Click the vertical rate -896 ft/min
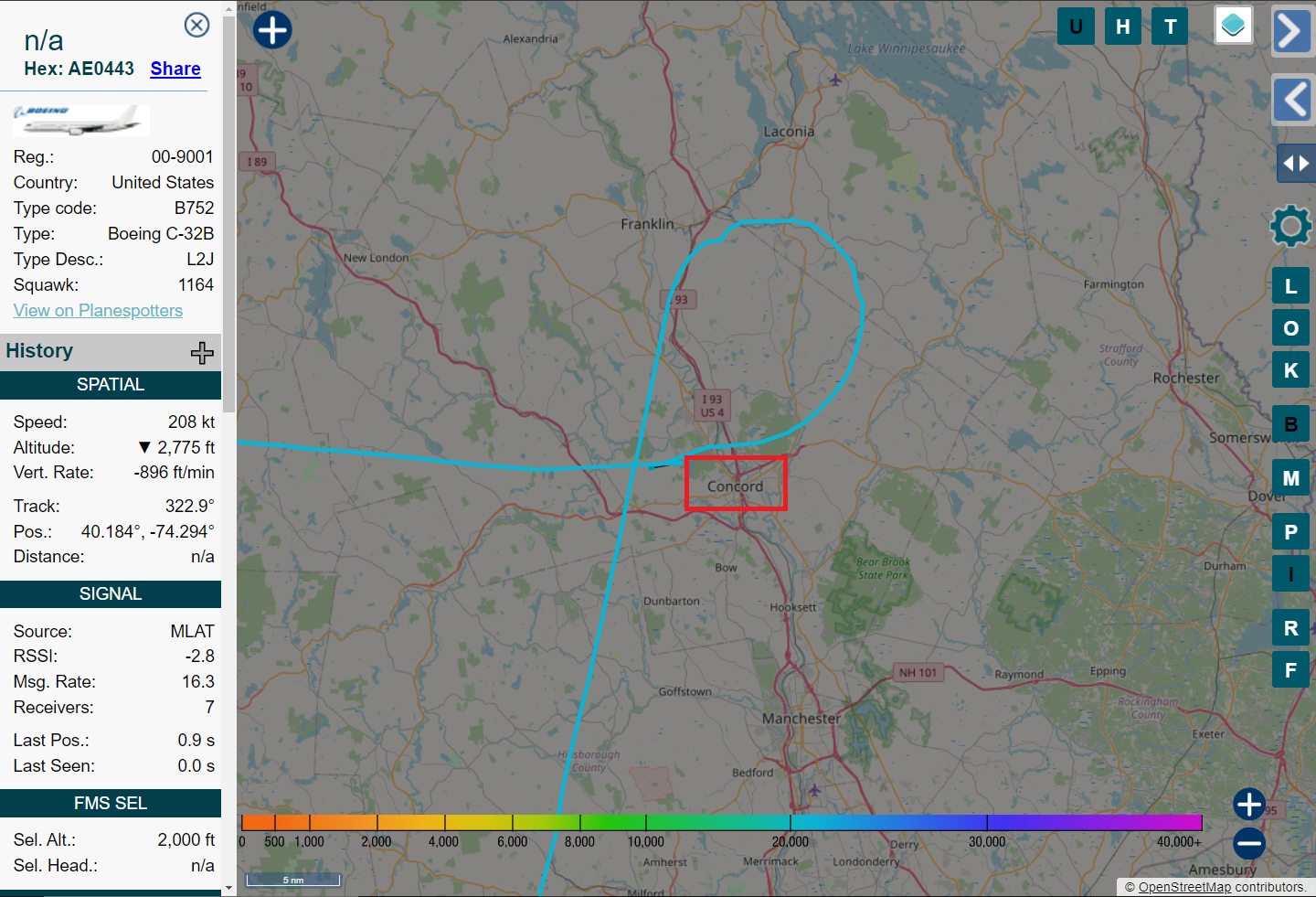This screenshot has height=897, width=1316. 174,473
